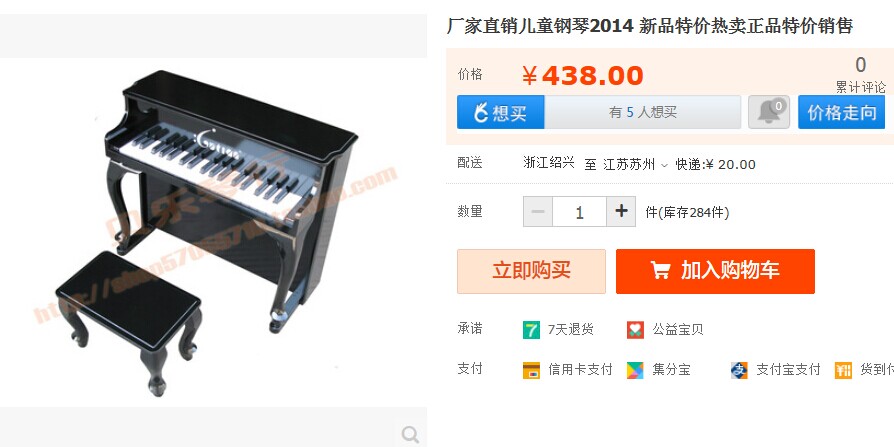
Task: Click the 公益宝贝 heart icon
Action: coord(635,330)
